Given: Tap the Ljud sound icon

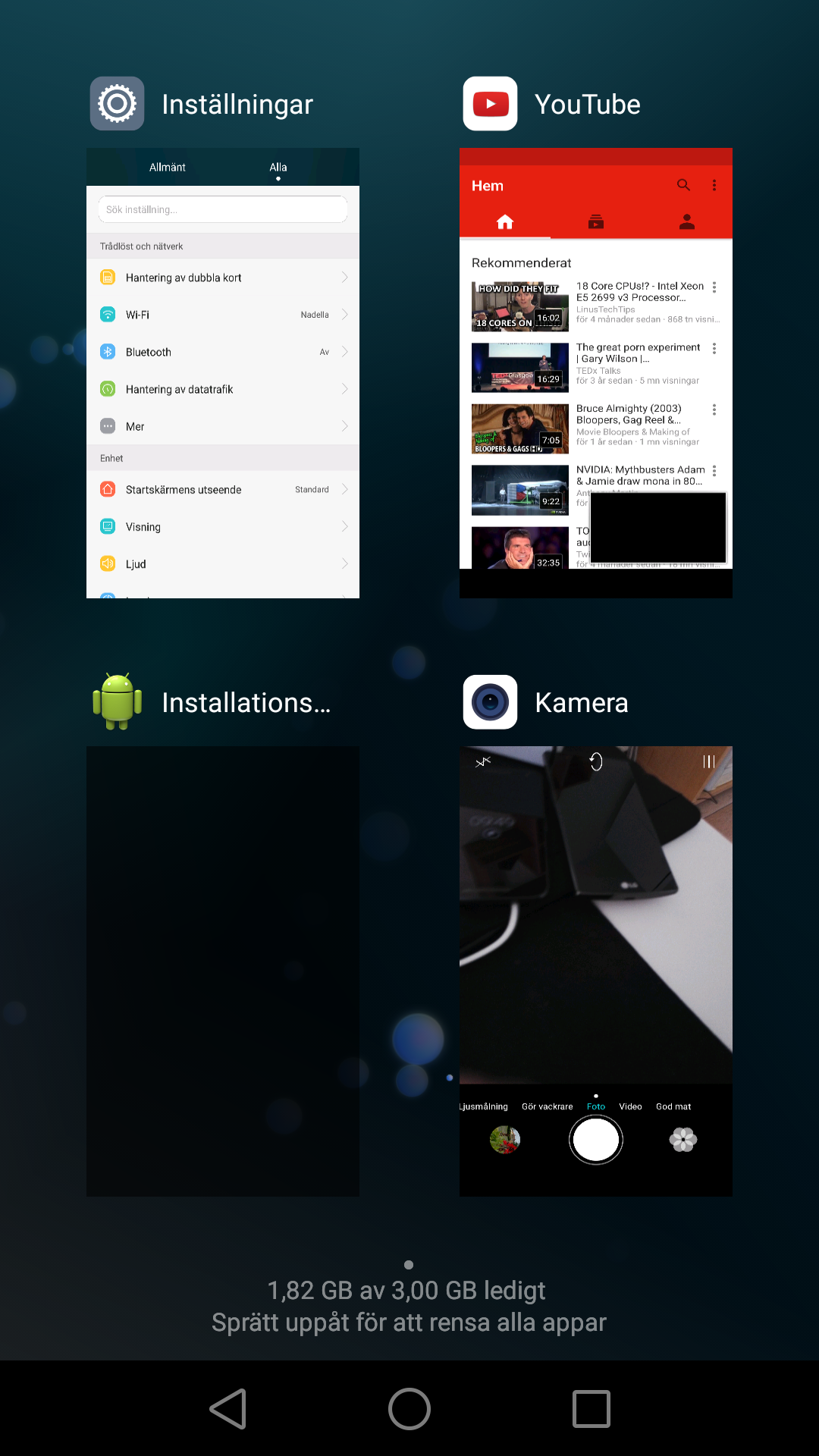Looking at the screenshot, I should tap(108, 563).
